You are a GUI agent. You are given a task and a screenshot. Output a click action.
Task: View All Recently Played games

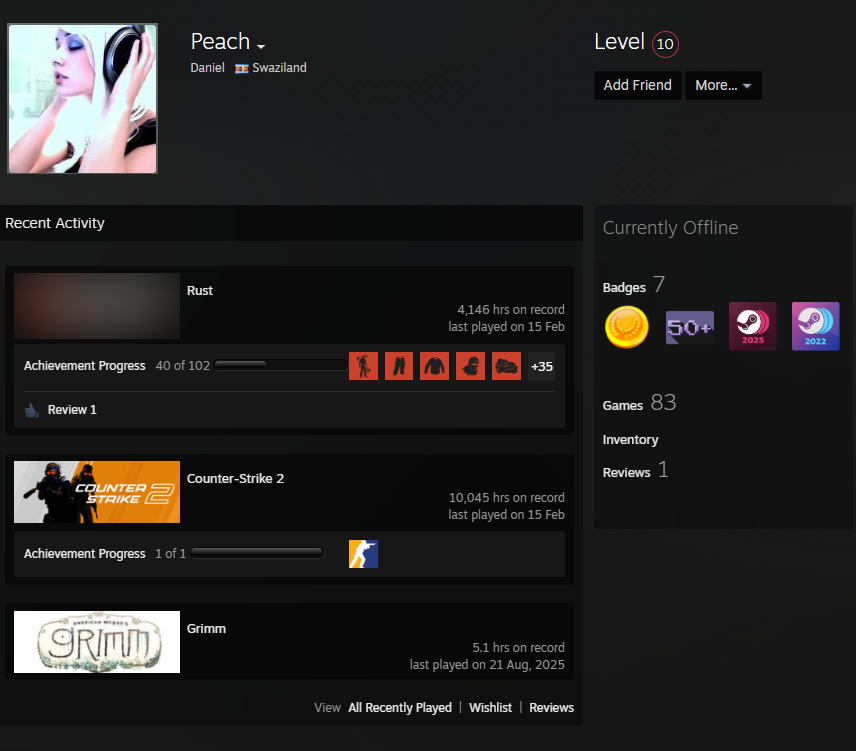400,708
